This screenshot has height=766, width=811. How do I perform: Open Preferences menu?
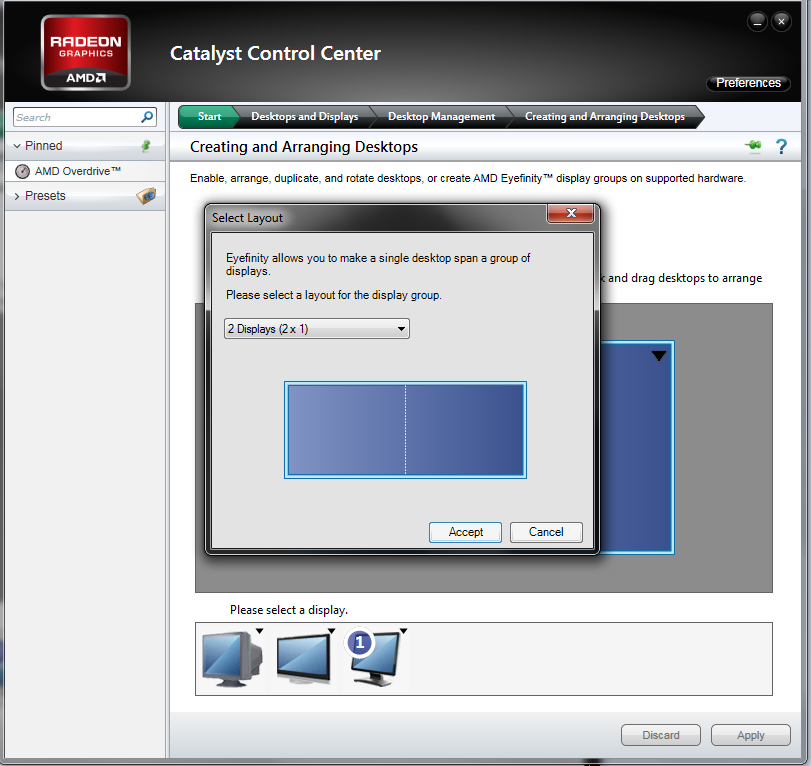pos(748,83)
